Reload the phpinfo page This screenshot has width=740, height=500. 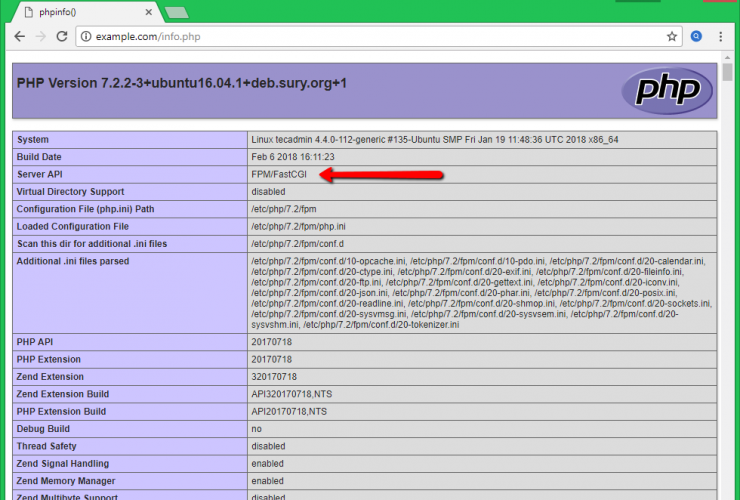click(x=62, y=36)
